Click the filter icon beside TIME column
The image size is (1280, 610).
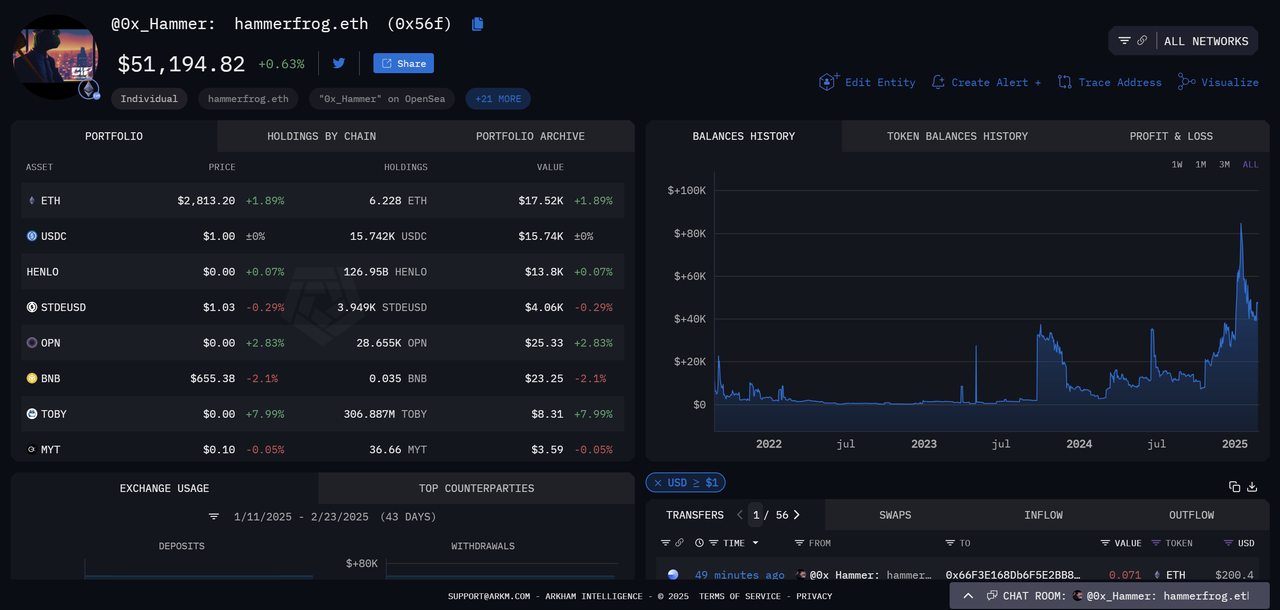pyautogui.click(x=715, y=543)
